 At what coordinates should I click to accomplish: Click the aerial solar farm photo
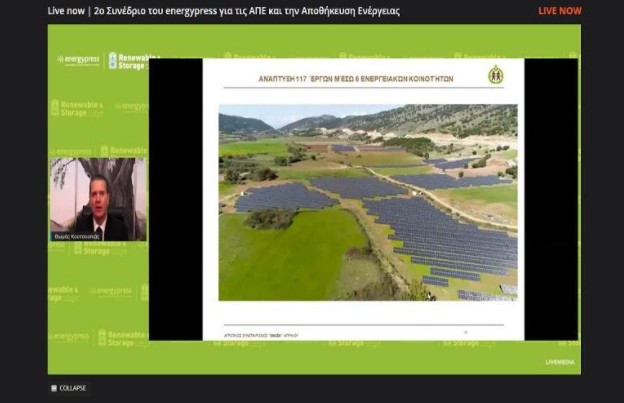coord(367,201)
